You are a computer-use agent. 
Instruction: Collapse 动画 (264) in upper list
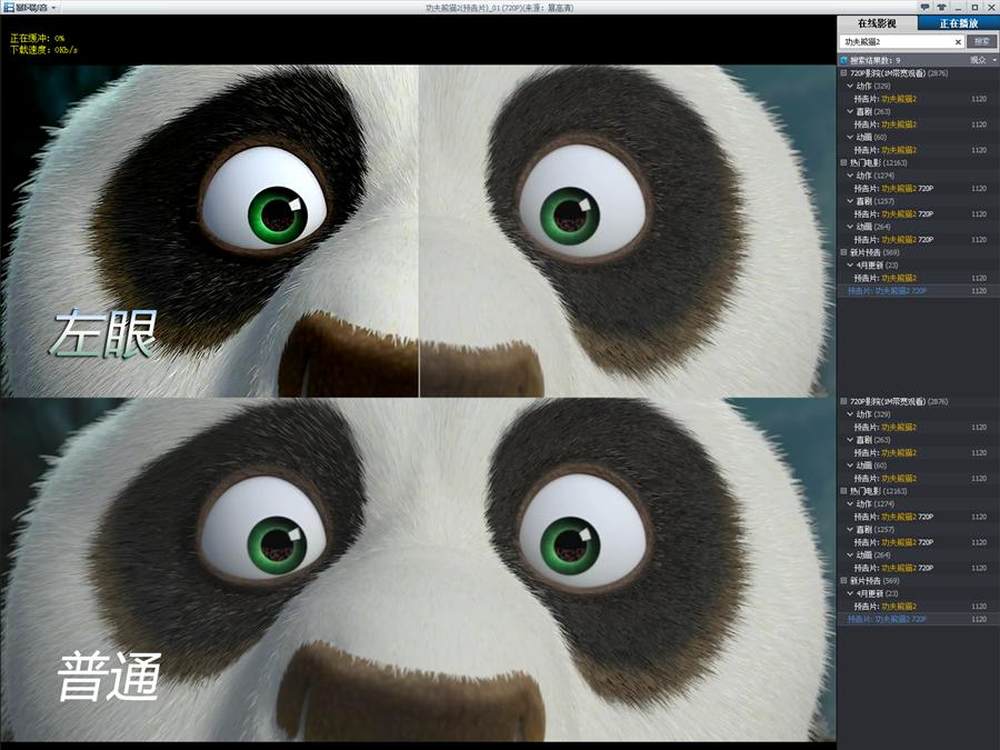coord(850,226)
